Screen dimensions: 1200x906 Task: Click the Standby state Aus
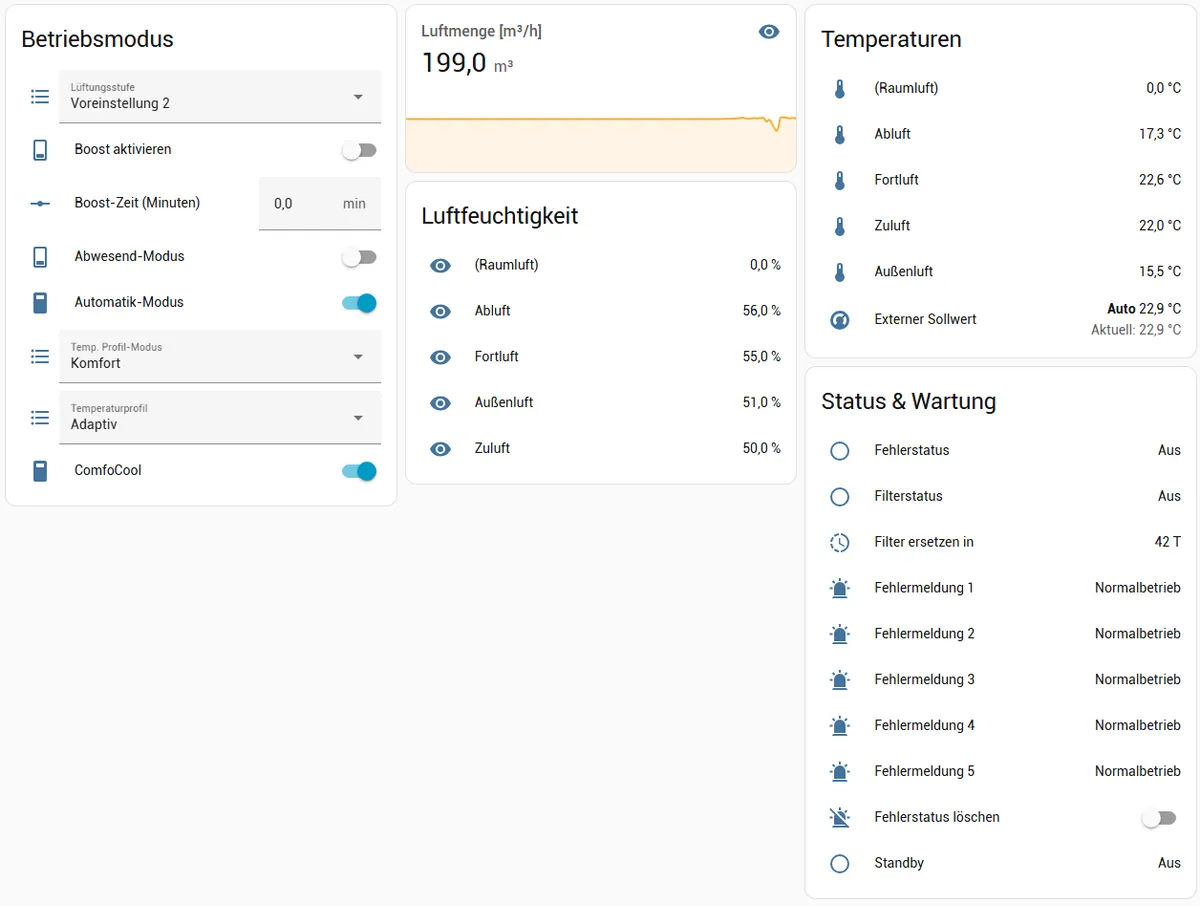tap(1169, 863)
